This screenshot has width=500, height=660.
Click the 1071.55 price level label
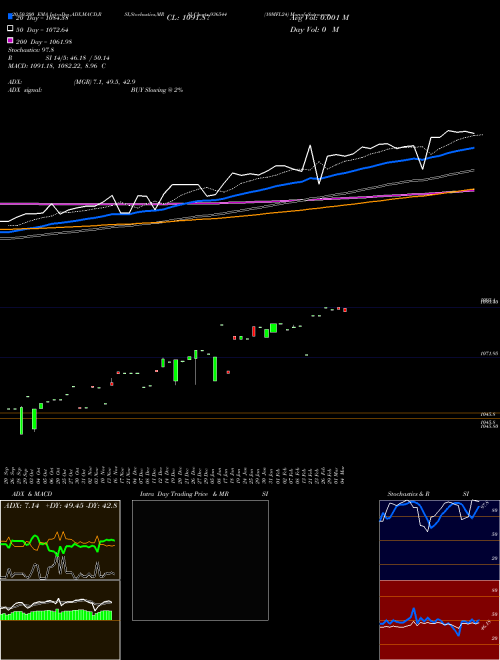coord(489,354)
